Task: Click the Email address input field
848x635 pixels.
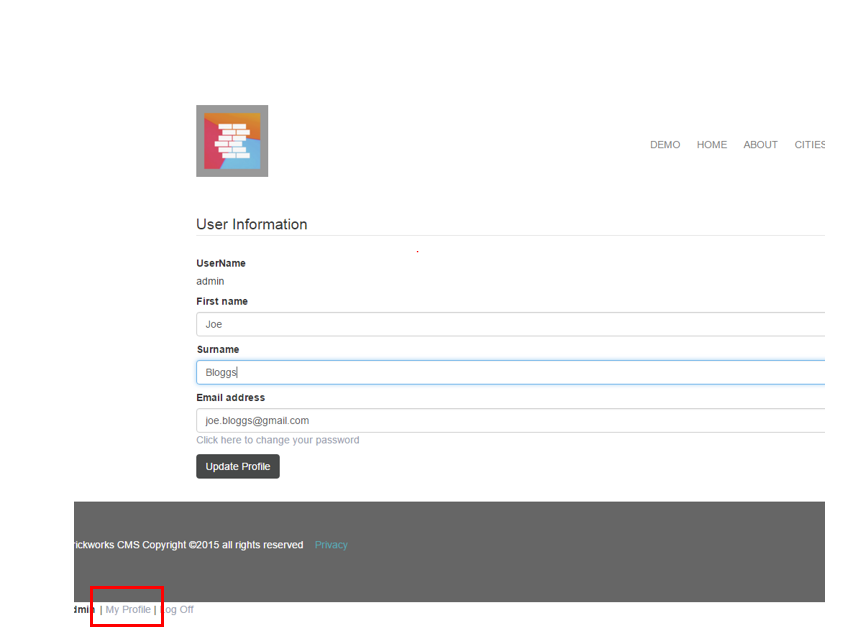Action: (x=510, y=421)
